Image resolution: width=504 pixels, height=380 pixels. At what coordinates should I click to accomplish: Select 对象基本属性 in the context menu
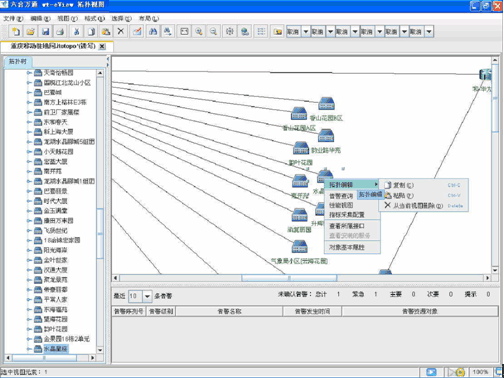coord(347,247)
